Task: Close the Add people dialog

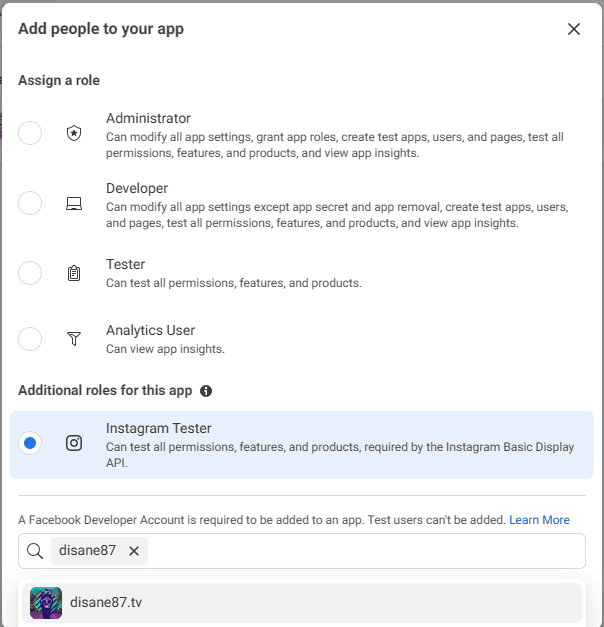Action: pos(574,29)
